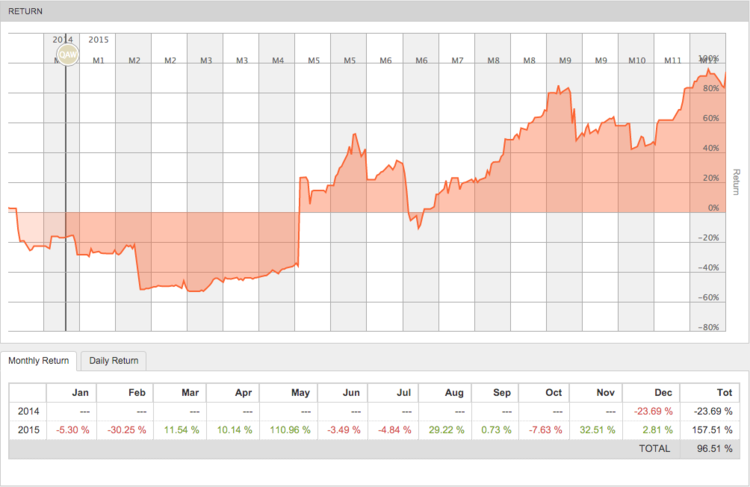Select the Monthly Return tab
Image resolution: width=750 pixels, height=487 pixels.
[x=38, y=361]
